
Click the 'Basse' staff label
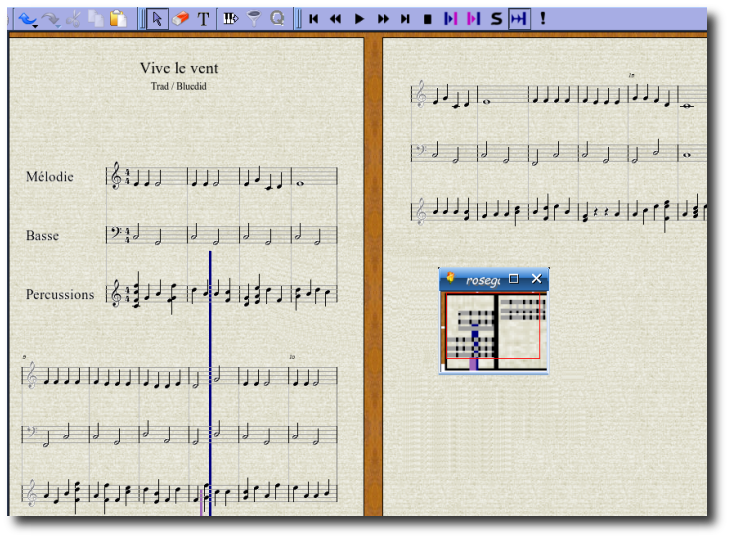42,236
